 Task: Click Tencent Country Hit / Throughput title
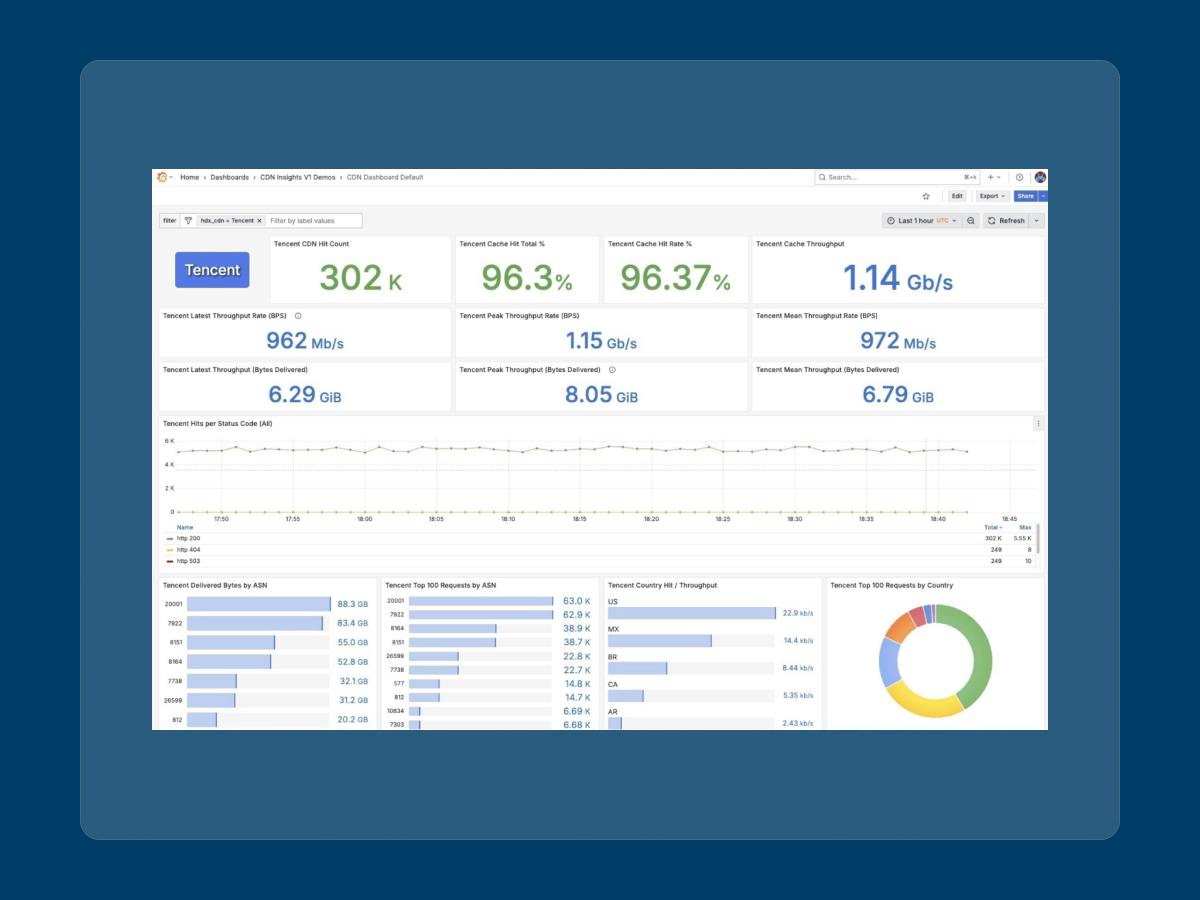click(662, 585)
